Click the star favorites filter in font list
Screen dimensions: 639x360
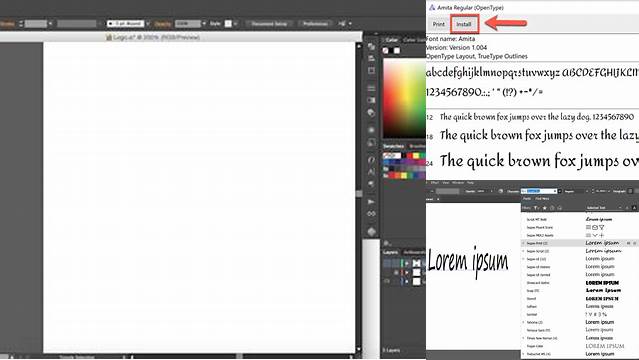(x=544, y=208)
